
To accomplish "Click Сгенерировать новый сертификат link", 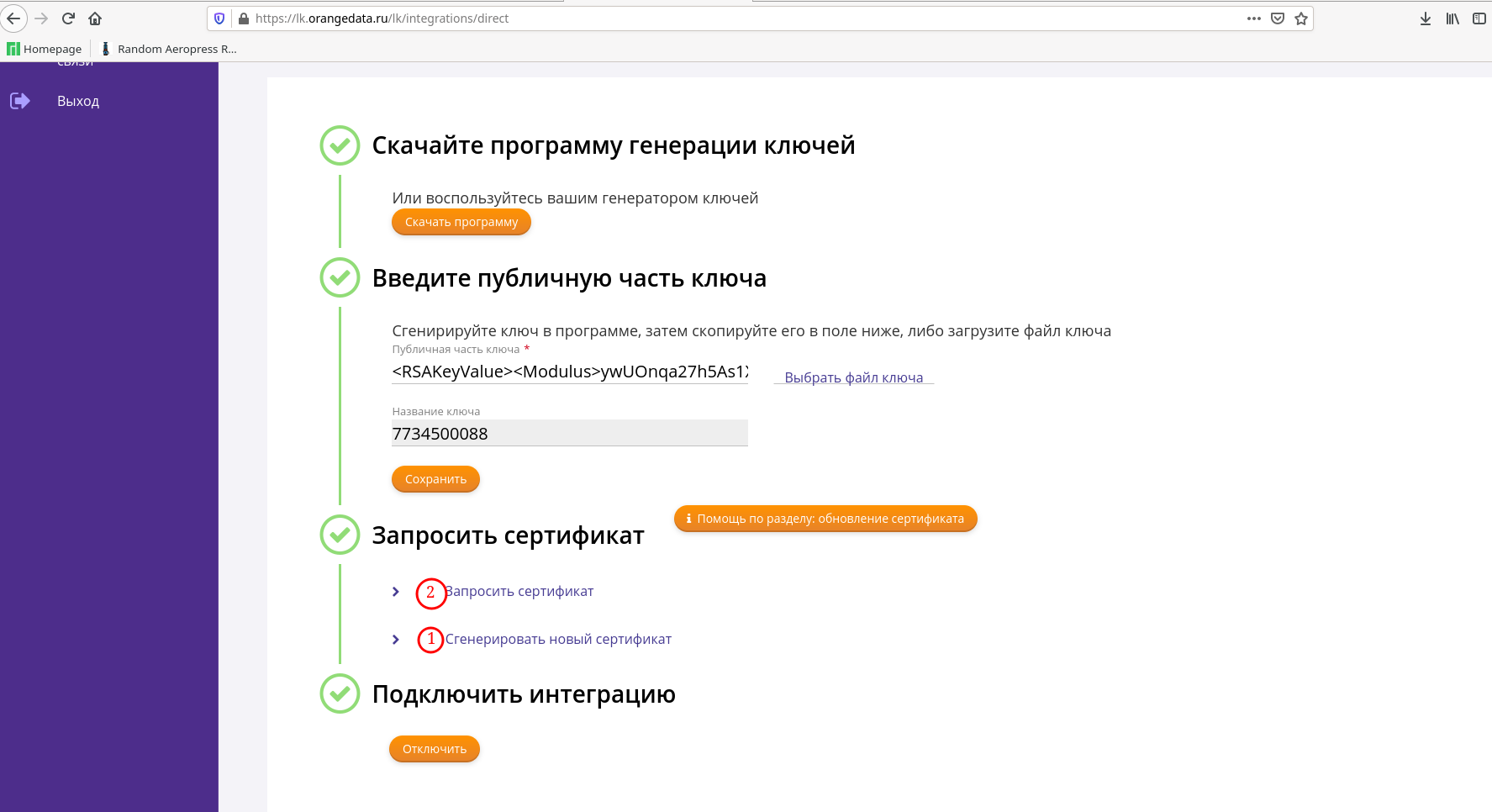I will (558, 640).
